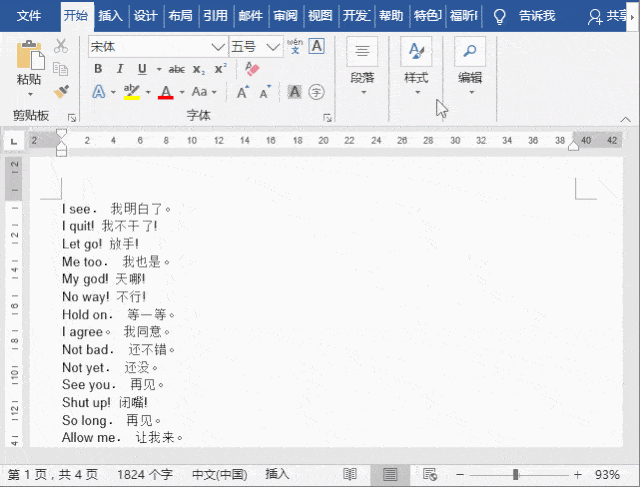Open the font size dropdown
640x487 pixels.
pos(273,47)
